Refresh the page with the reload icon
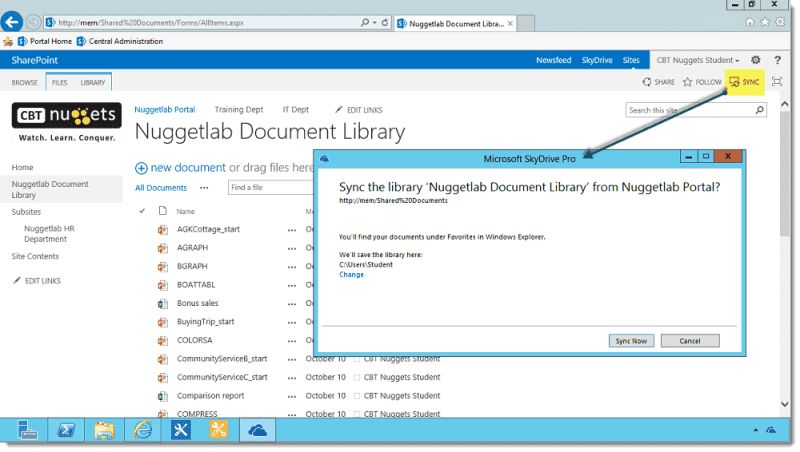Viewport: 800px width, 452px height. click(385, 22)
